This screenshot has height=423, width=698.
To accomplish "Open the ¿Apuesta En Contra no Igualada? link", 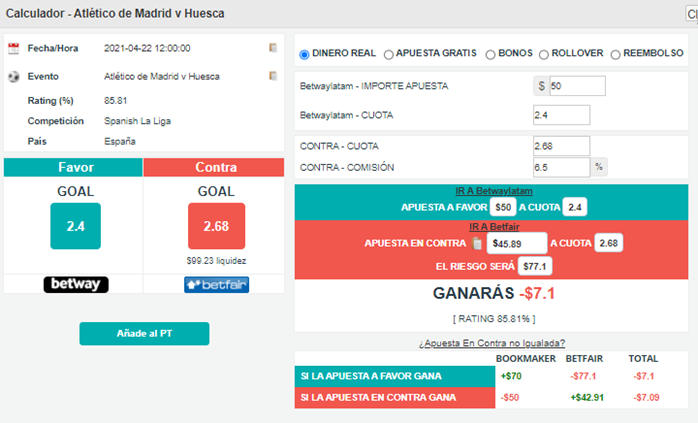I will [492, 343].
